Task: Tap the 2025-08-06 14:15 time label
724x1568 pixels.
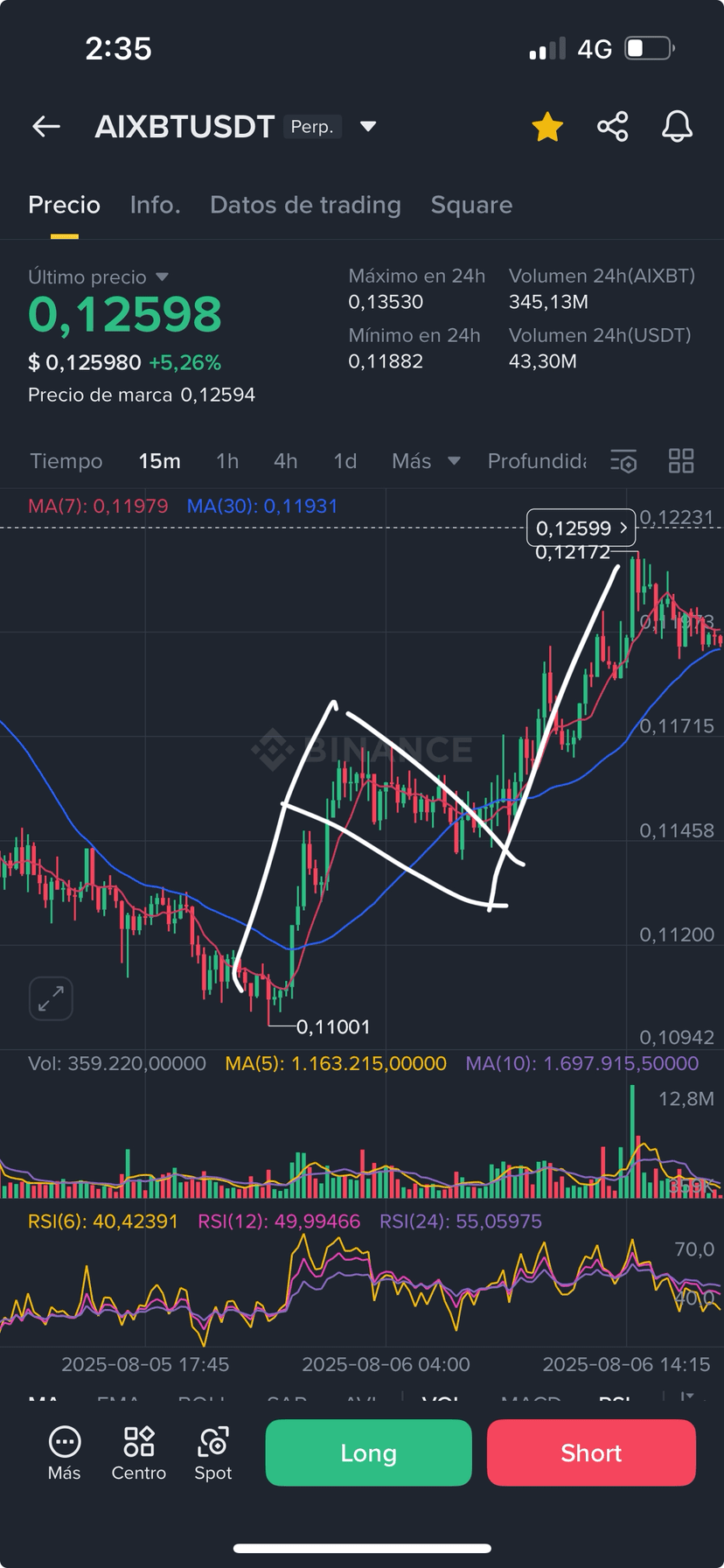Action: point(626,1364)
